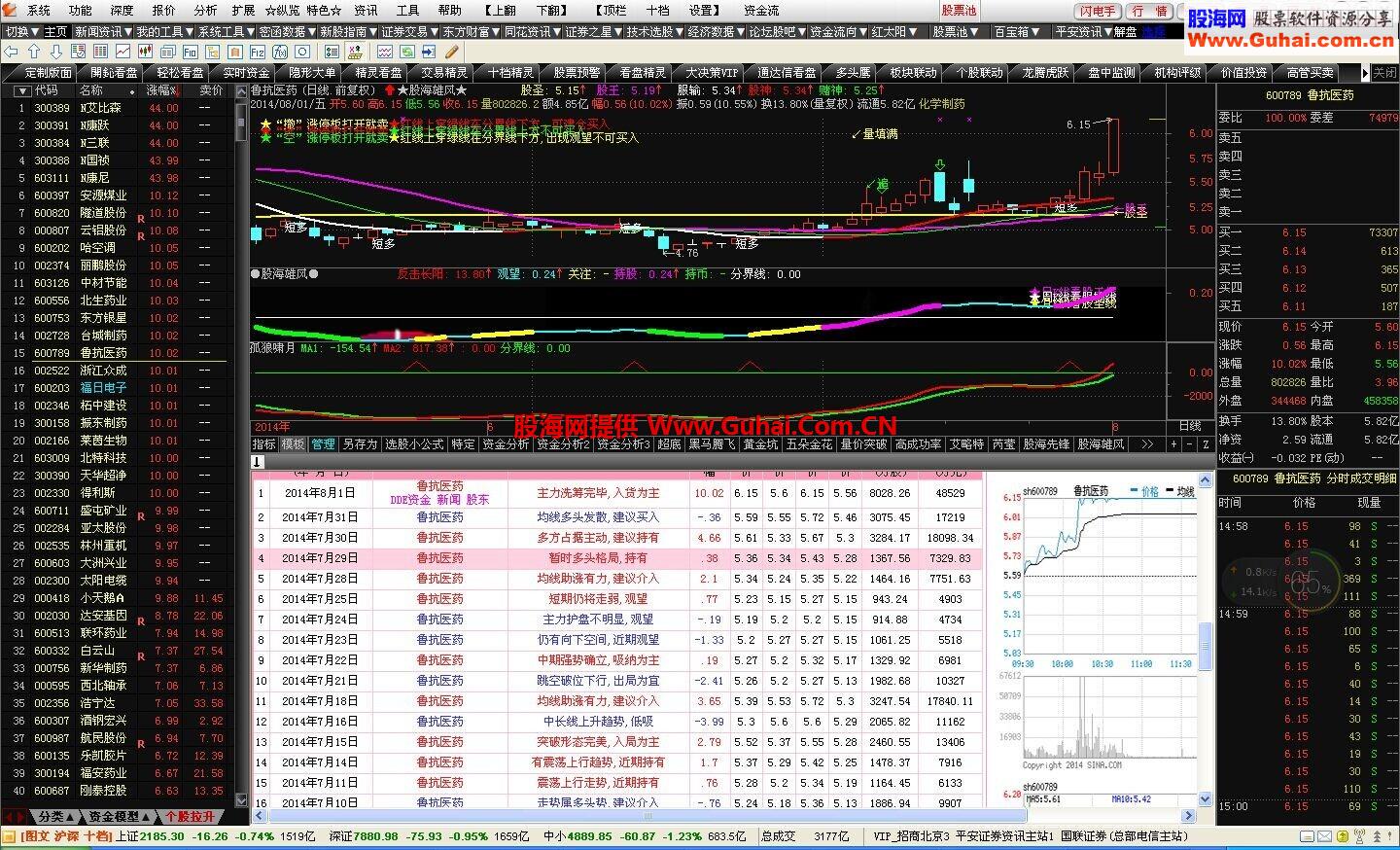Image resolution: width=1400 pixels, height=850 pixels.
Task: Click the up arrow toolbar icon
Action: [34, 52]
